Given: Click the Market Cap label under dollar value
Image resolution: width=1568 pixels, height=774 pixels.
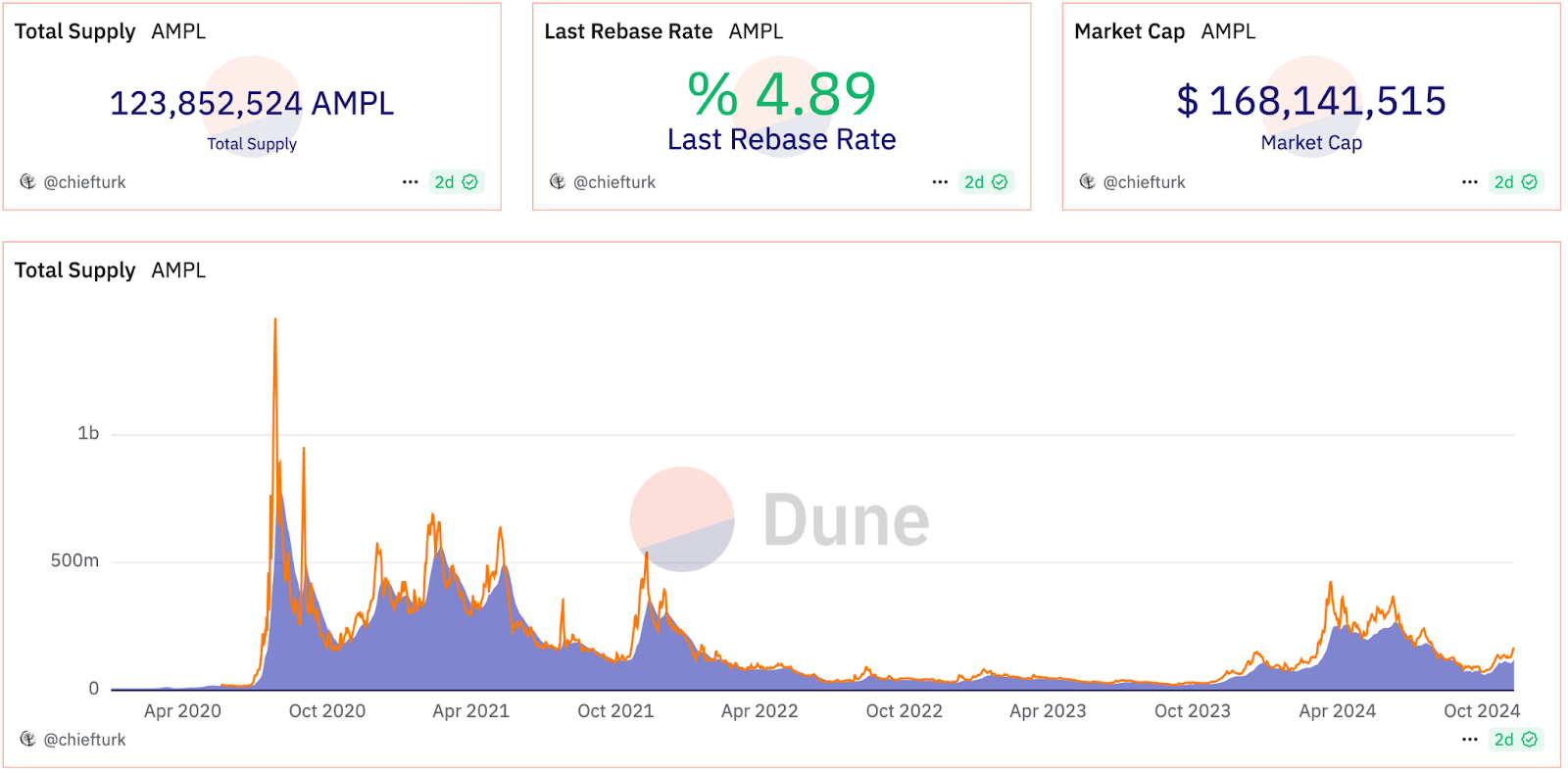Looking at the screenshot, I should pos(1311,143).
